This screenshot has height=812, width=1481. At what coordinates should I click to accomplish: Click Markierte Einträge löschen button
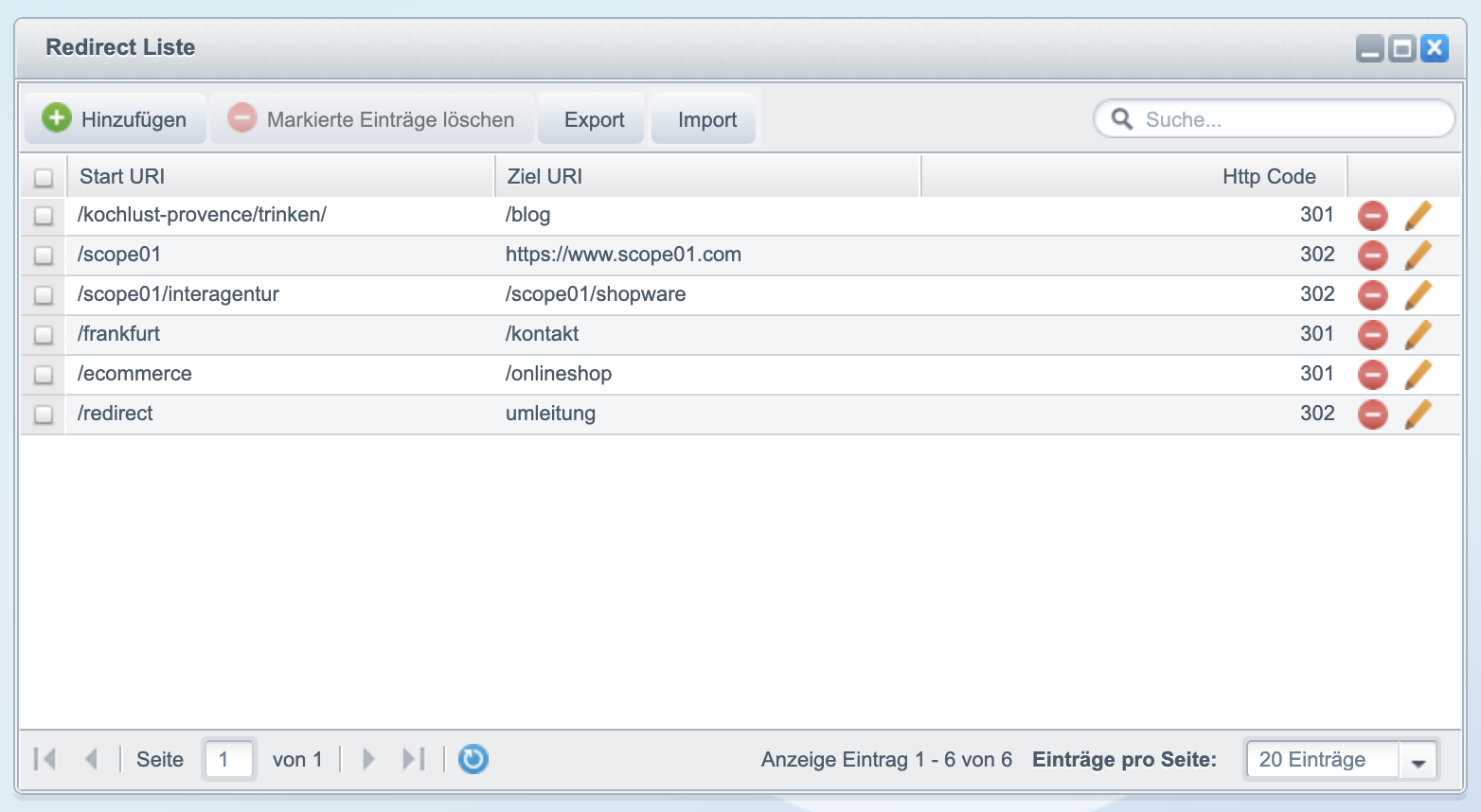point(372,119)
